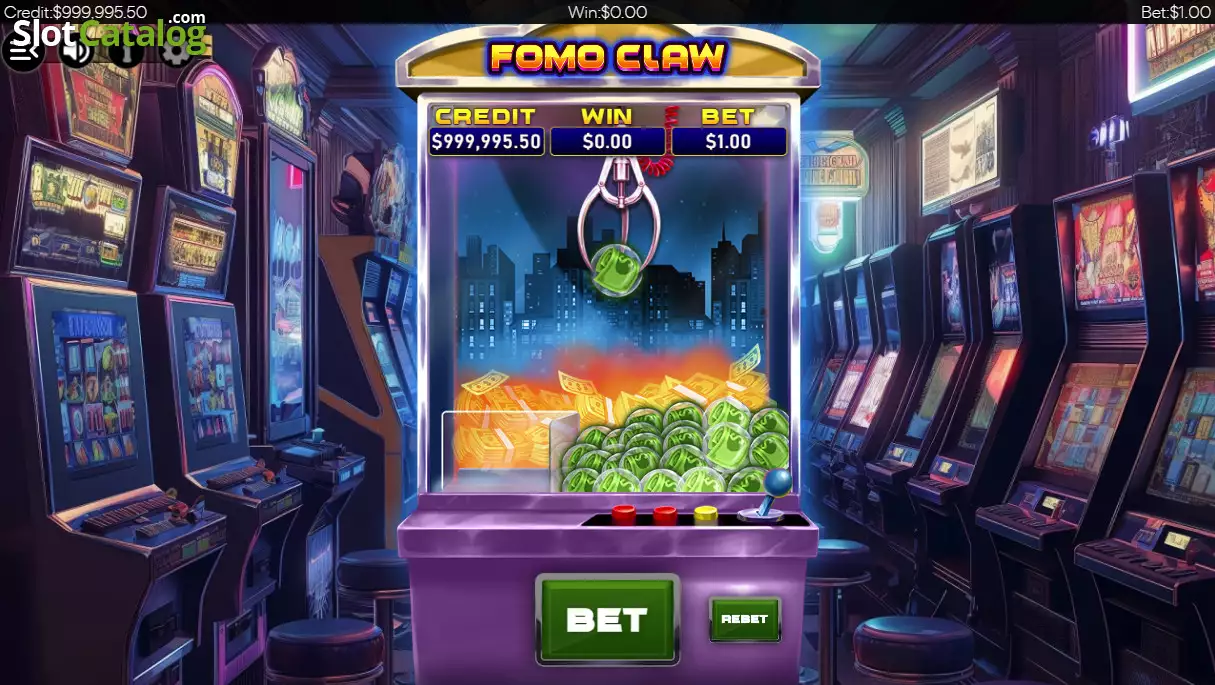Collapse the menu using the hamburger icon
This screenshot has width=1215, height=685.
point(23,50)
